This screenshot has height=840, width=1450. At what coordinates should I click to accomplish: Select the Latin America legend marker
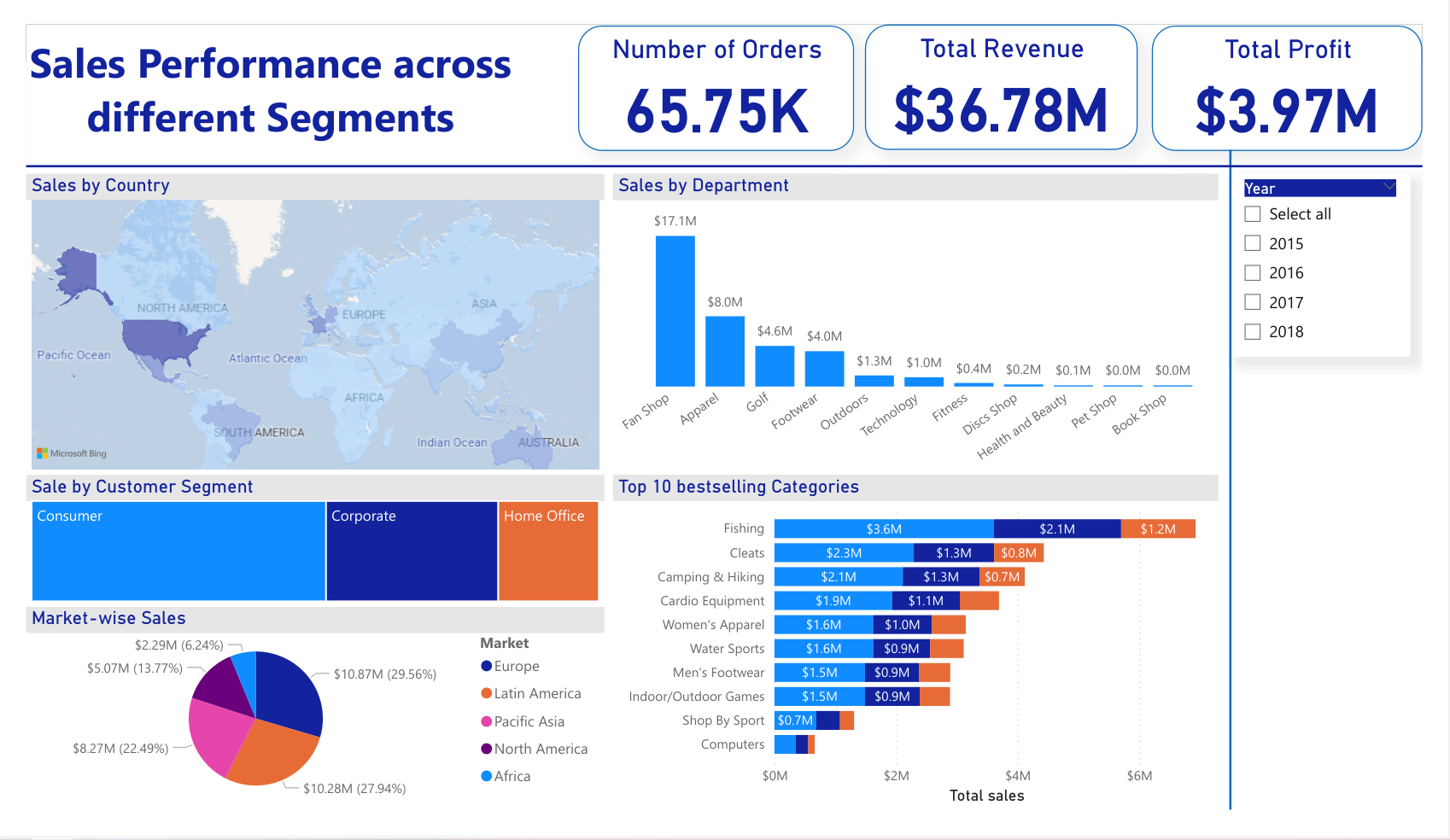point(487,693)
